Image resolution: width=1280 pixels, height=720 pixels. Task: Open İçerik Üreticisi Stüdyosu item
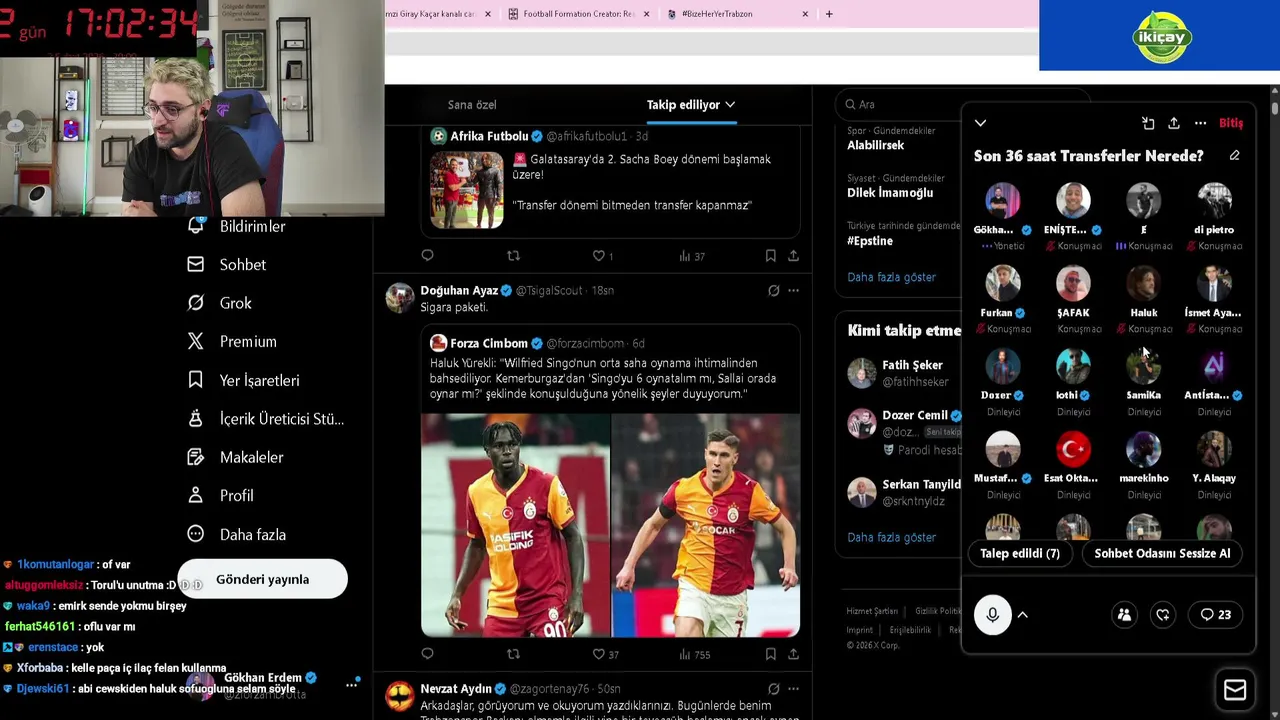point(266,419)
